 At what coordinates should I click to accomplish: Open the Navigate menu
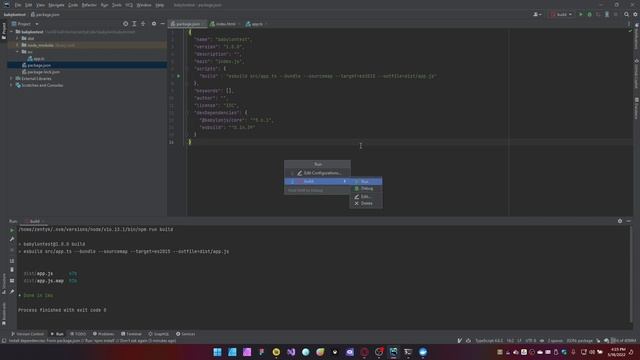pos(56,5)
